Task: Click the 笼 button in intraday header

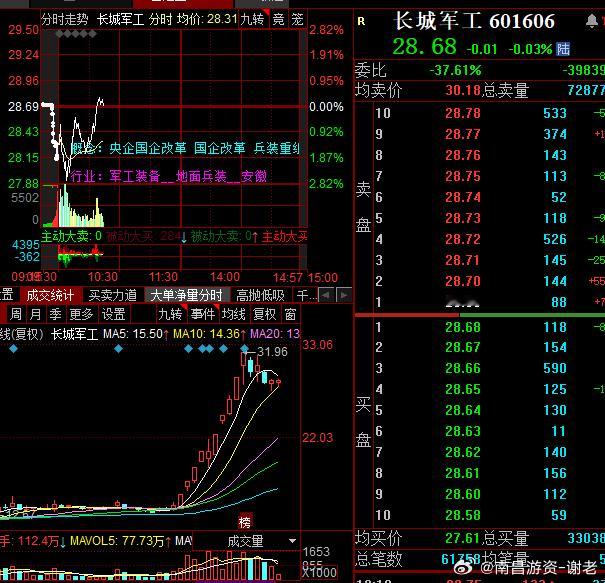Action: (x=297, y=19)
